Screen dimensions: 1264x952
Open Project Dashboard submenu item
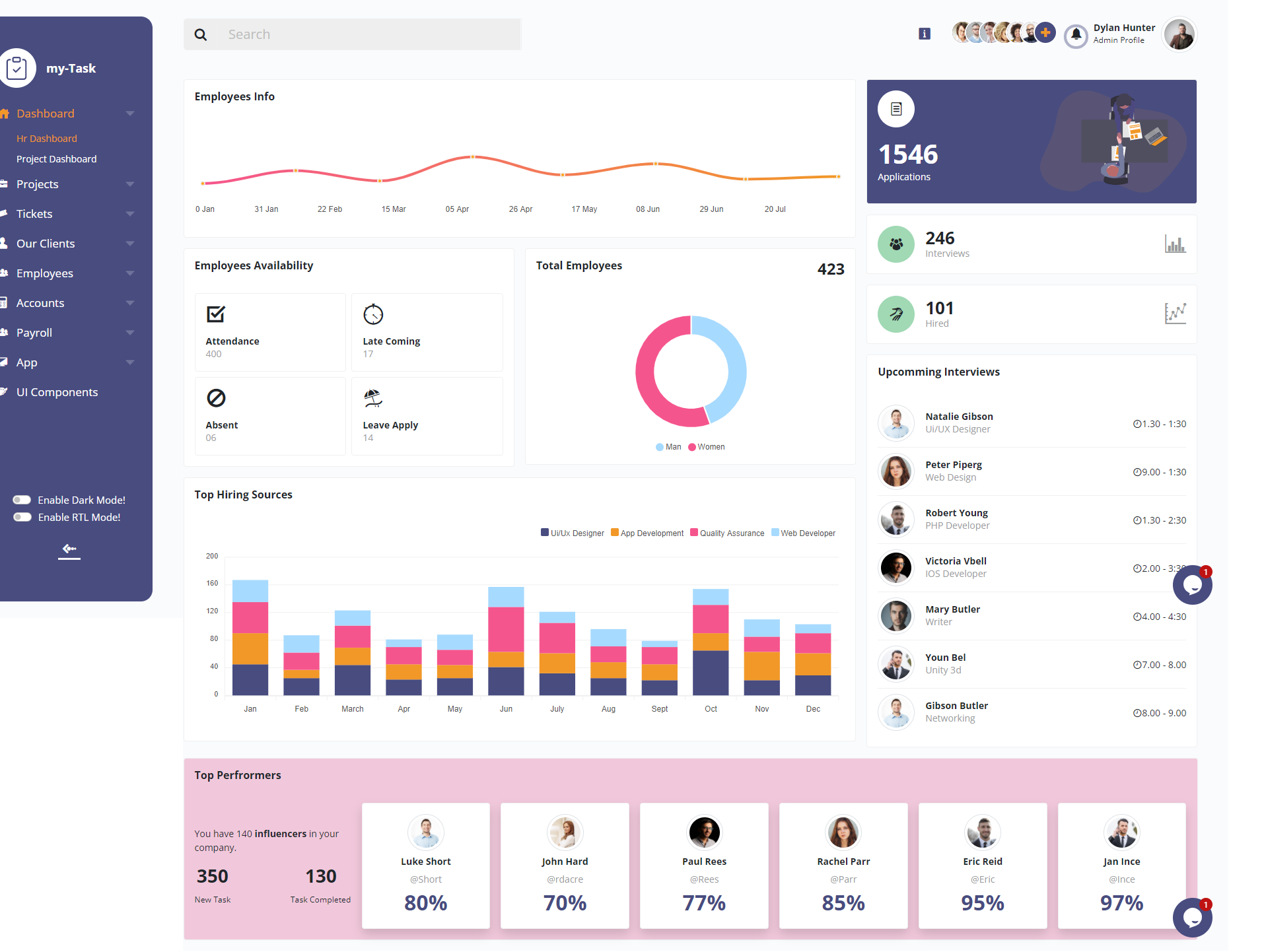(57, 159)
